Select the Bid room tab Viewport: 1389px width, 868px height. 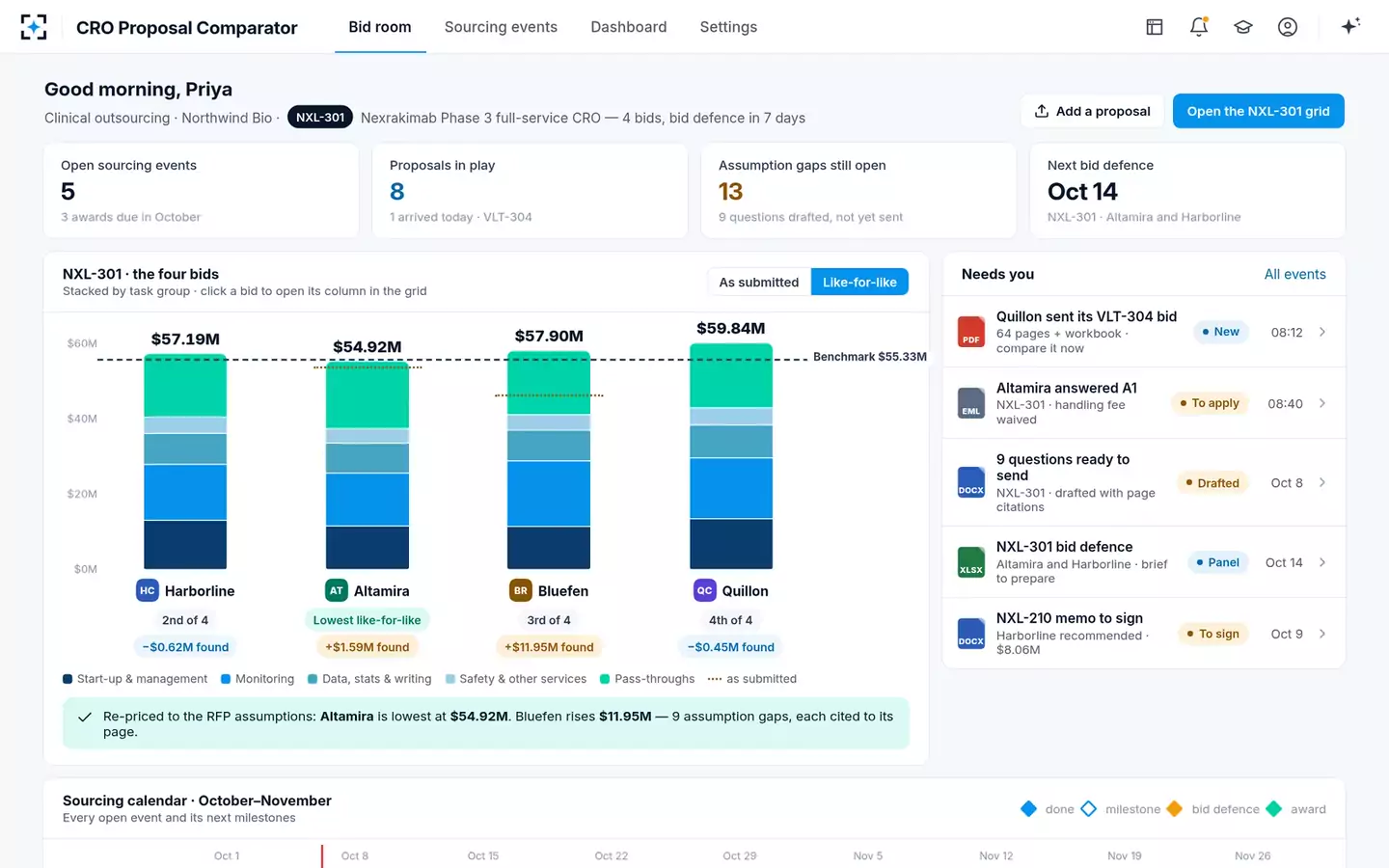[x=380, y=27]
